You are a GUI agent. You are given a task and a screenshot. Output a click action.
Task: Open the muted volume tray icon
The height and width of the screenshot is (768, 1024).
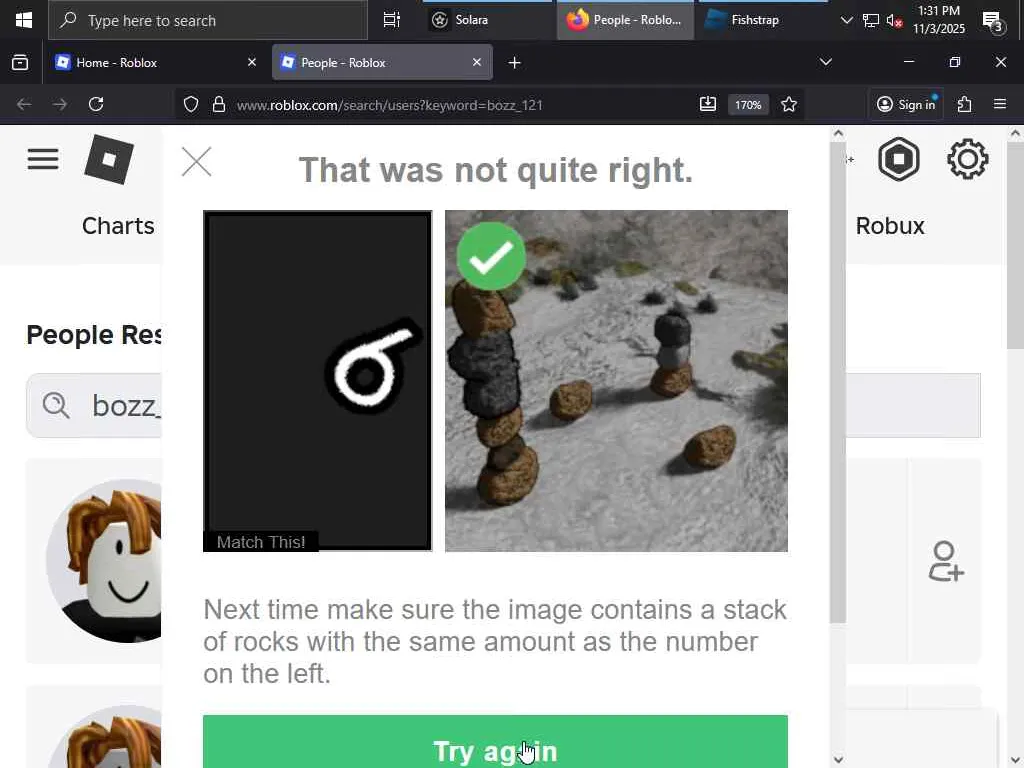894,20
